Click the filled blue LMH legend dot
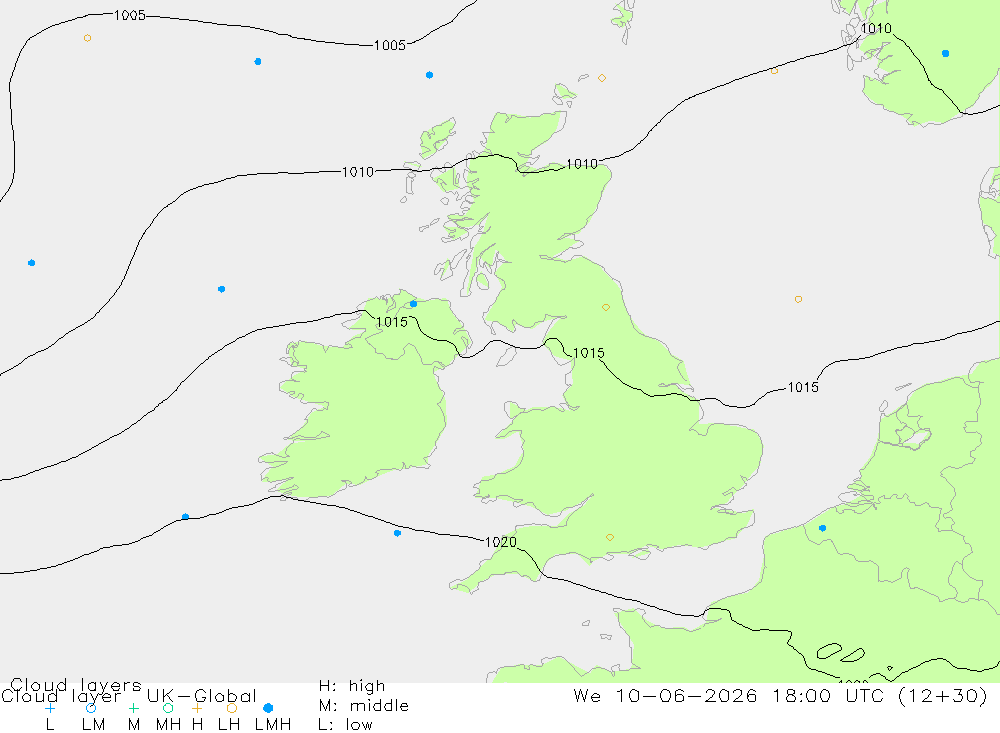 point(268,708)
